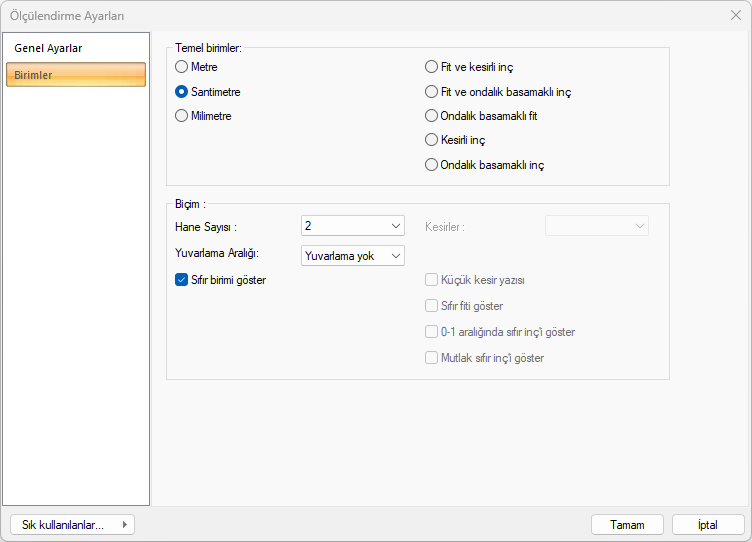Open the Hane Sayısı dropdown
Screen dimensions: 752x542
pos(352,226)
